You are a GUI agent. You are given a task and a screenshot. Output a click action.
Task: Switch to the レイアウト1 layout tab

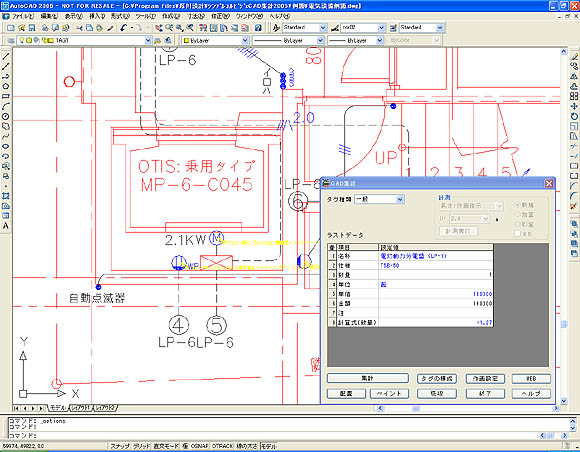[x=81, y=408]
